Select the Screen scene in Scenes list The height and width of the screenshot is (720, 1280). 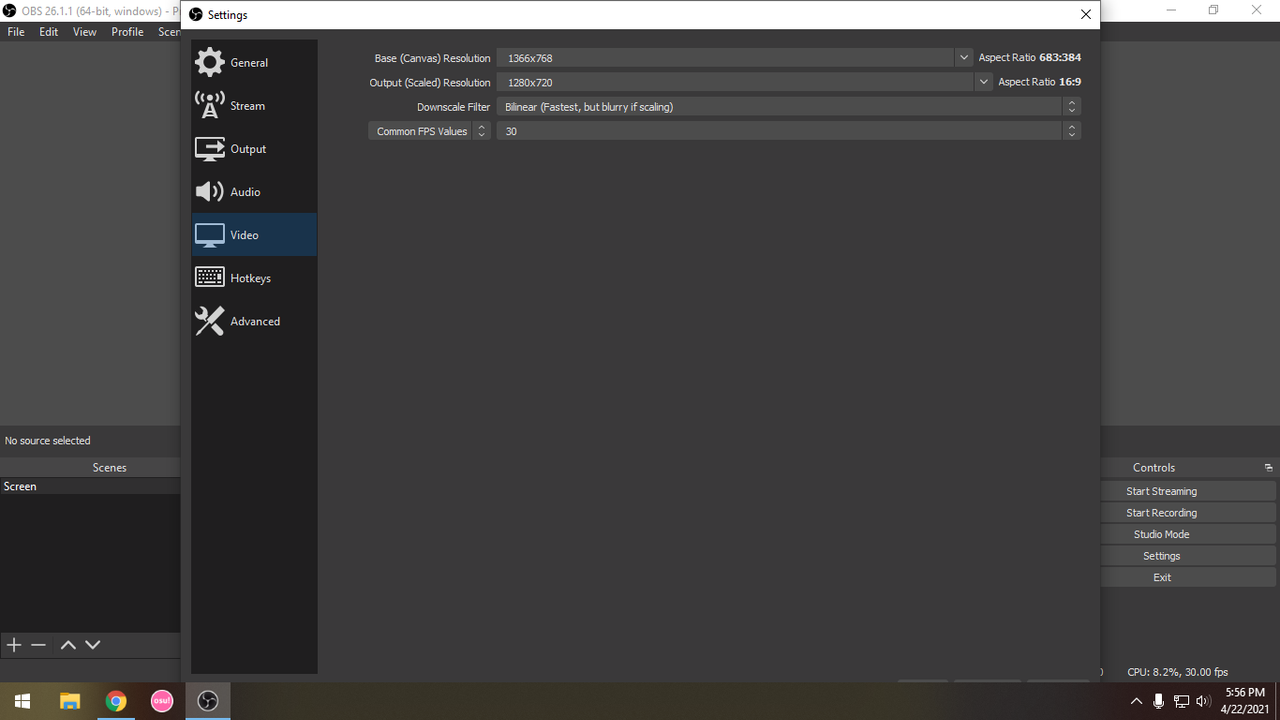90,486
